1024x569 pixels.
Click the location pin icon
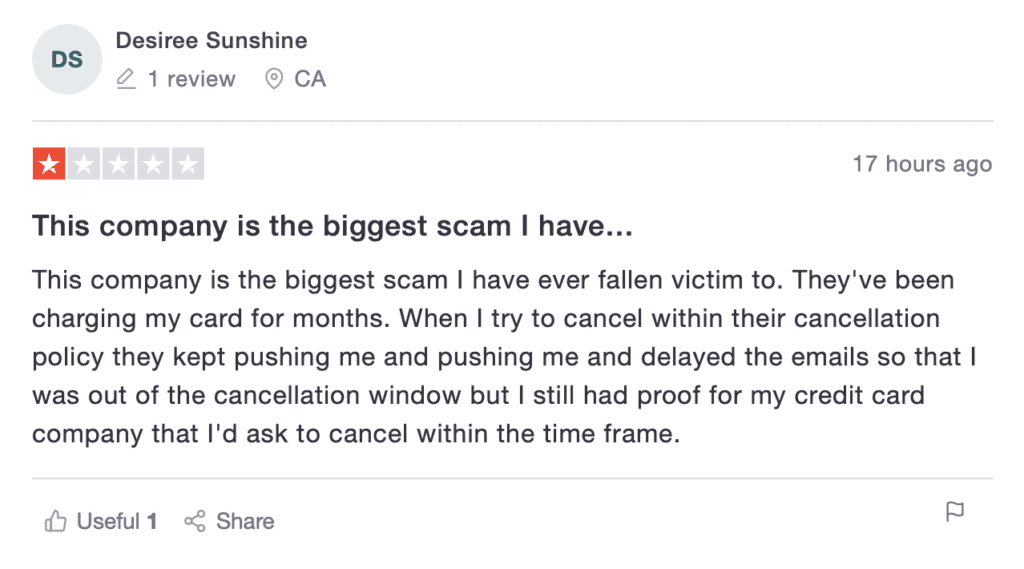pos(274,79)
